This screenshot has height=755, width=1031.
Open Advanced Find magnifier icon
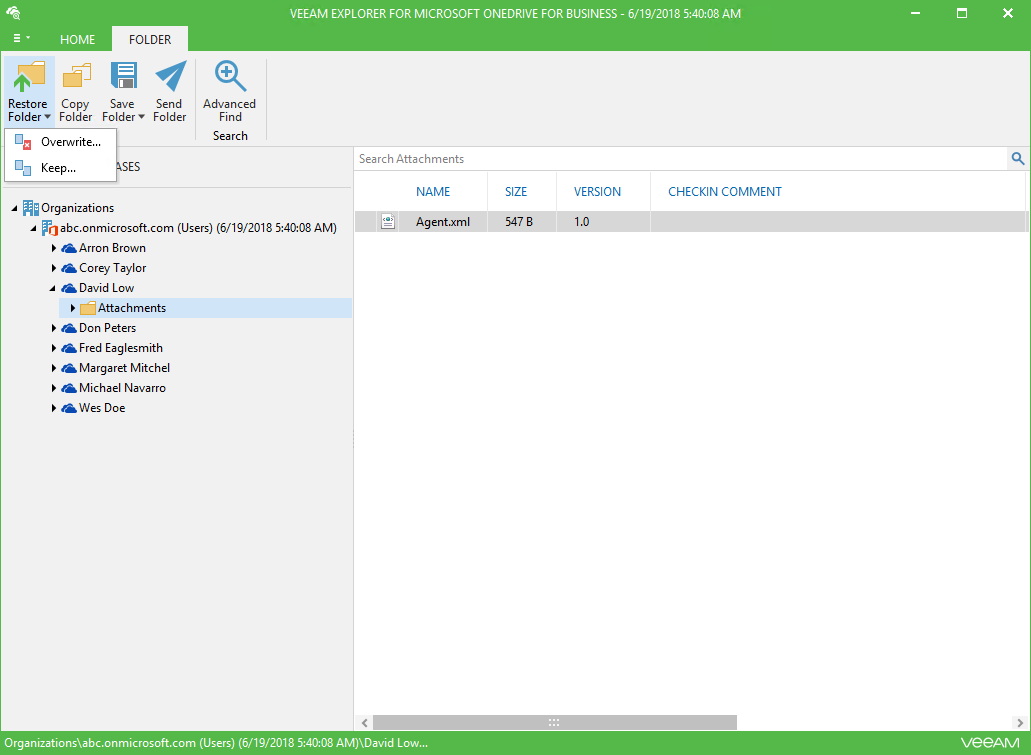click(230, 76)
